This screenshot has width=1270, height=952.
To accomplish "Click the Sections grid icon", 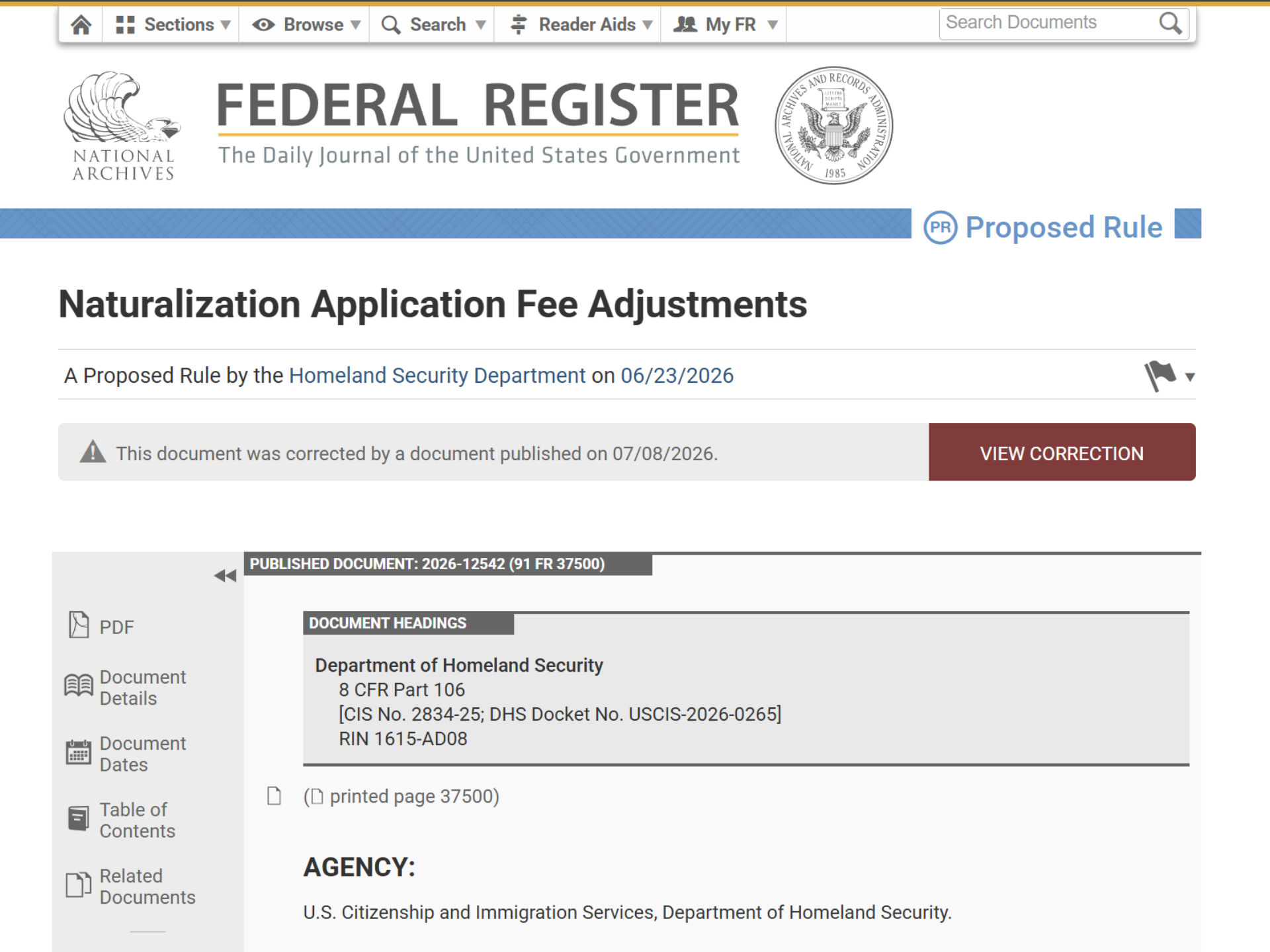I will click(125, 24).
